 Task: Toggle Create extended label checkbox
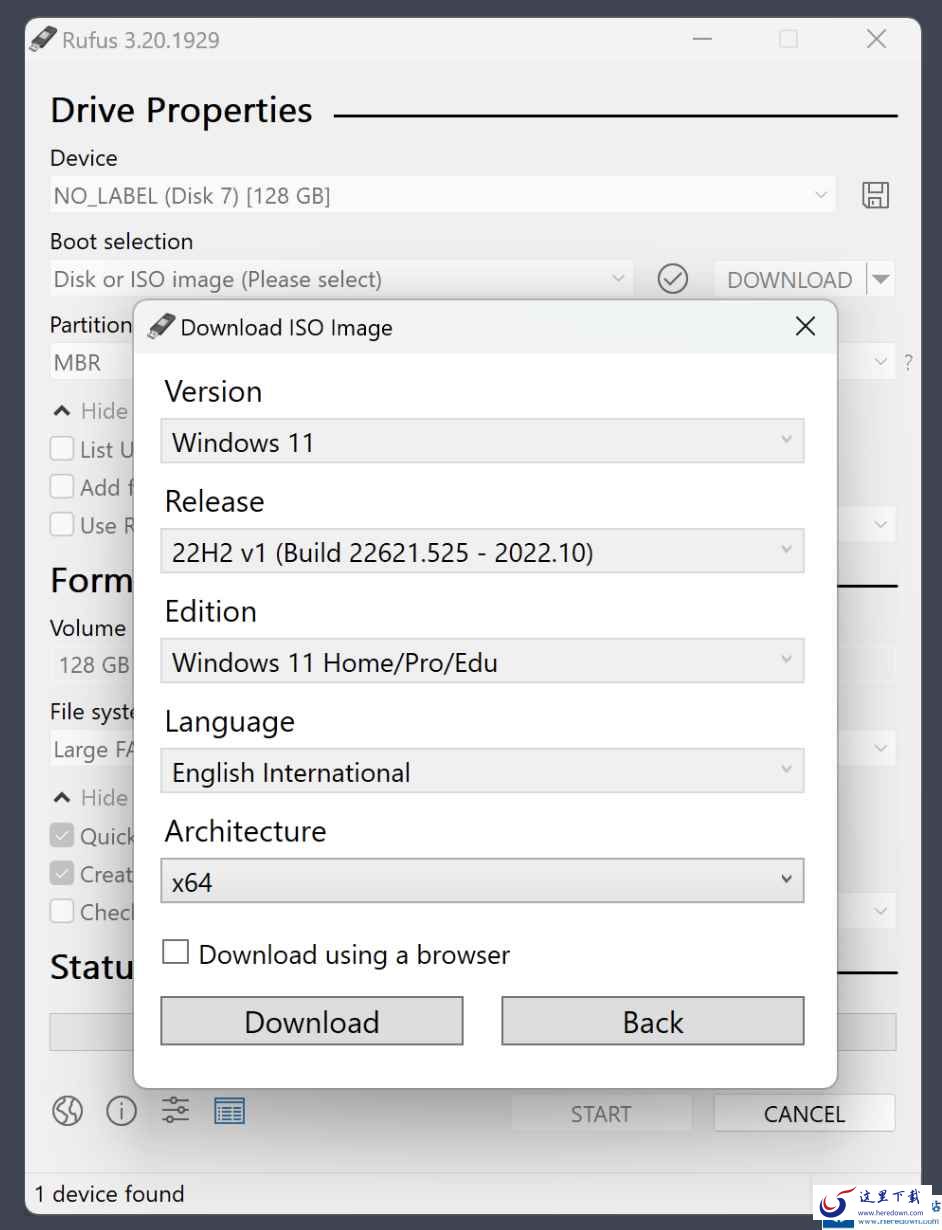point(62,873)
